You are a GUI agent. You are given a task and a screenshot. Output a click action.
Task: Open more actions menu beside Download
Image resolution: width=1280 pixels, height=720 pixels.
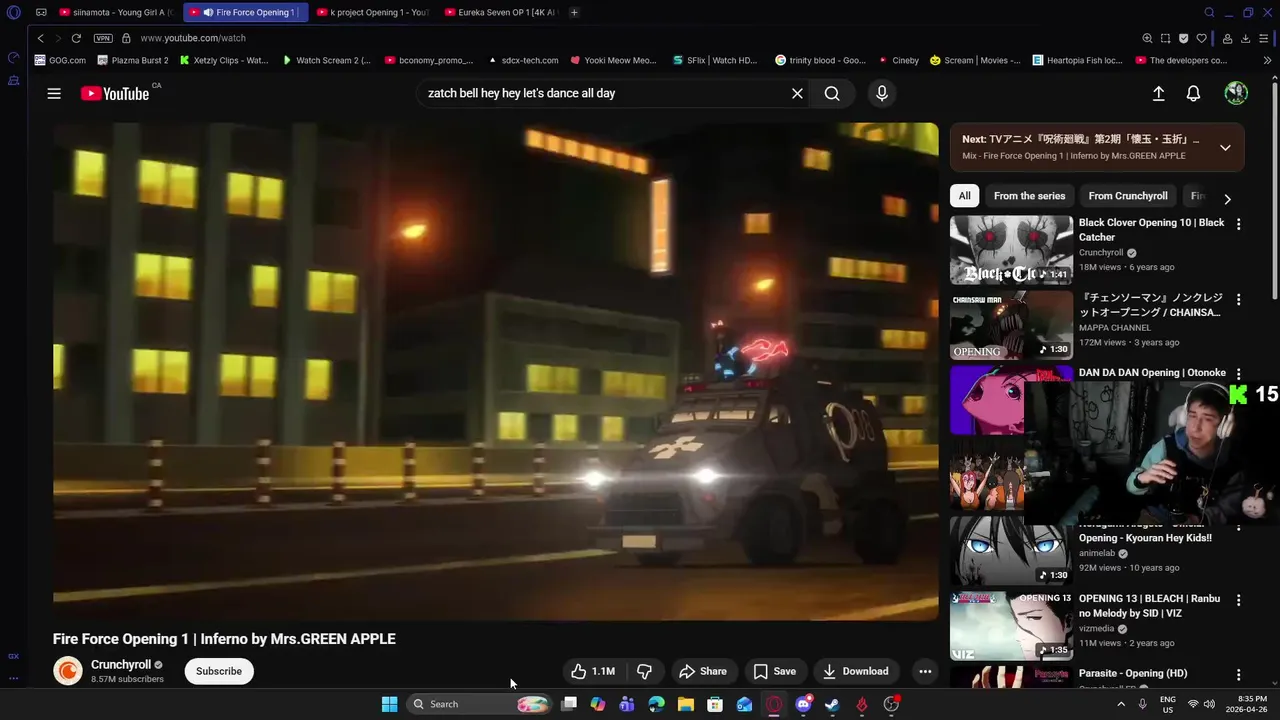925,671
